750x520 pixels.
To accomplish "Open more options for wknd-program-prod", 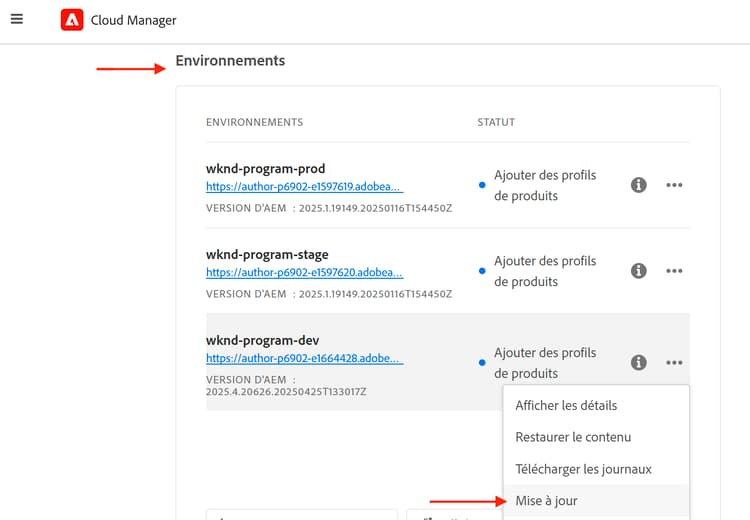I will [x=674, y=185].
